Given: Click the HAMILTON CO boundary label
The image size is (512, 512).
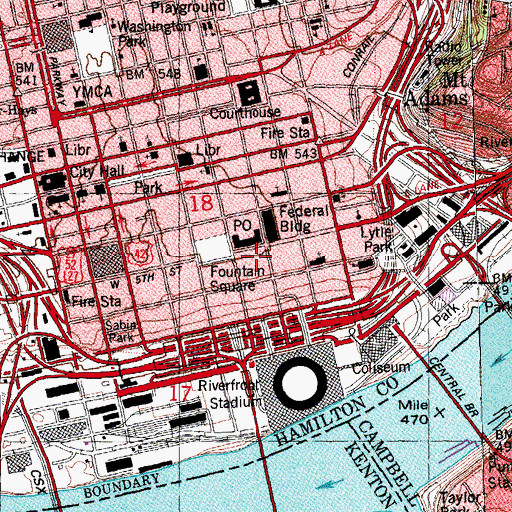Looking at the screenshot, I should click(337, 412).
